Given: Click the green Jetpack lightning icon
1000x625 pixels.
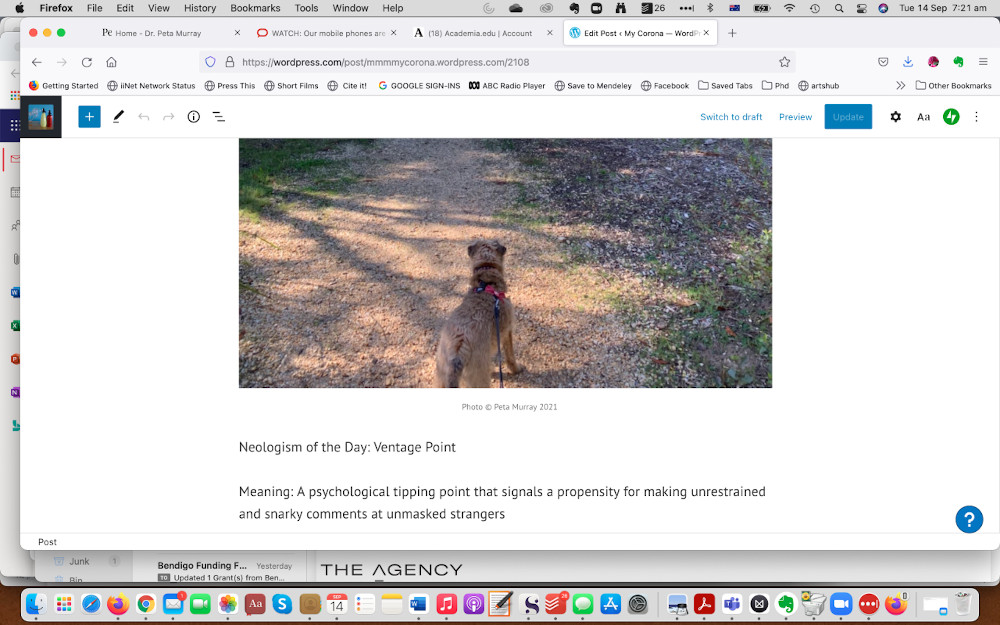Looking at the screenshot, I should (x=951, y=117).
